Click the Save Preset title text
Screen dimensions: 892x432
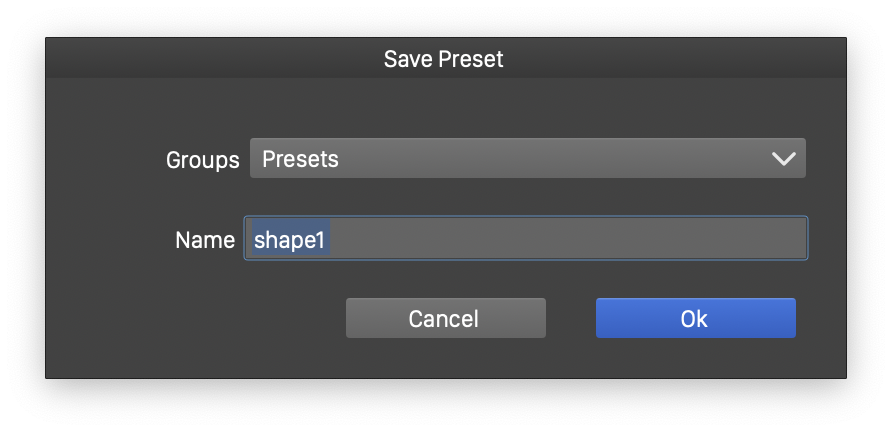tap(445, 59)
